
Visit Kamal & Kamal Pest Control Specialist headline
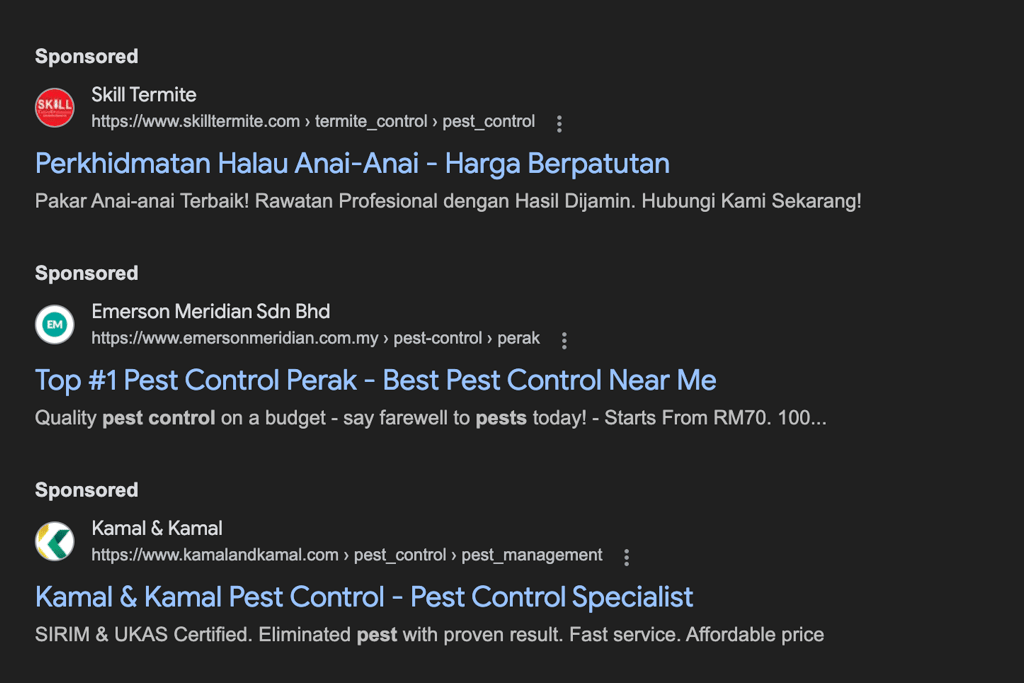(x=364, y=597)
